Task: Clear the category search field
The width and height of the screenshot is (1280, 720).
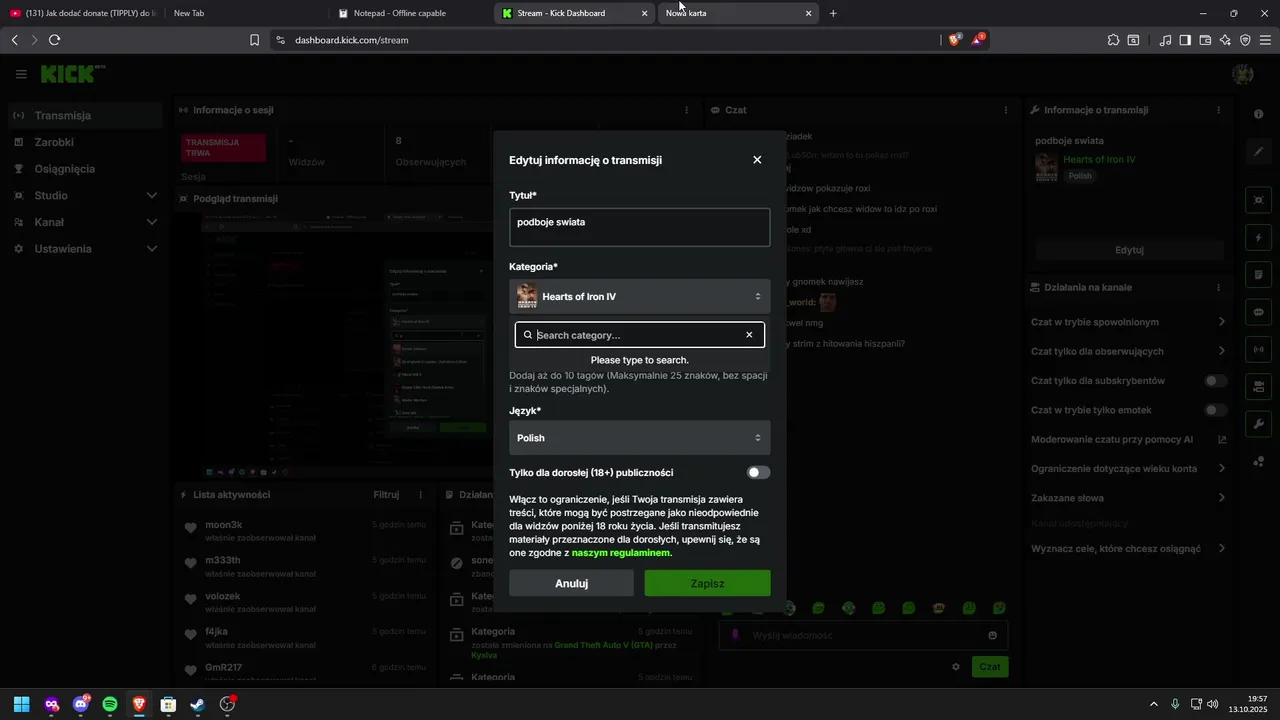Action: point(749,335)
